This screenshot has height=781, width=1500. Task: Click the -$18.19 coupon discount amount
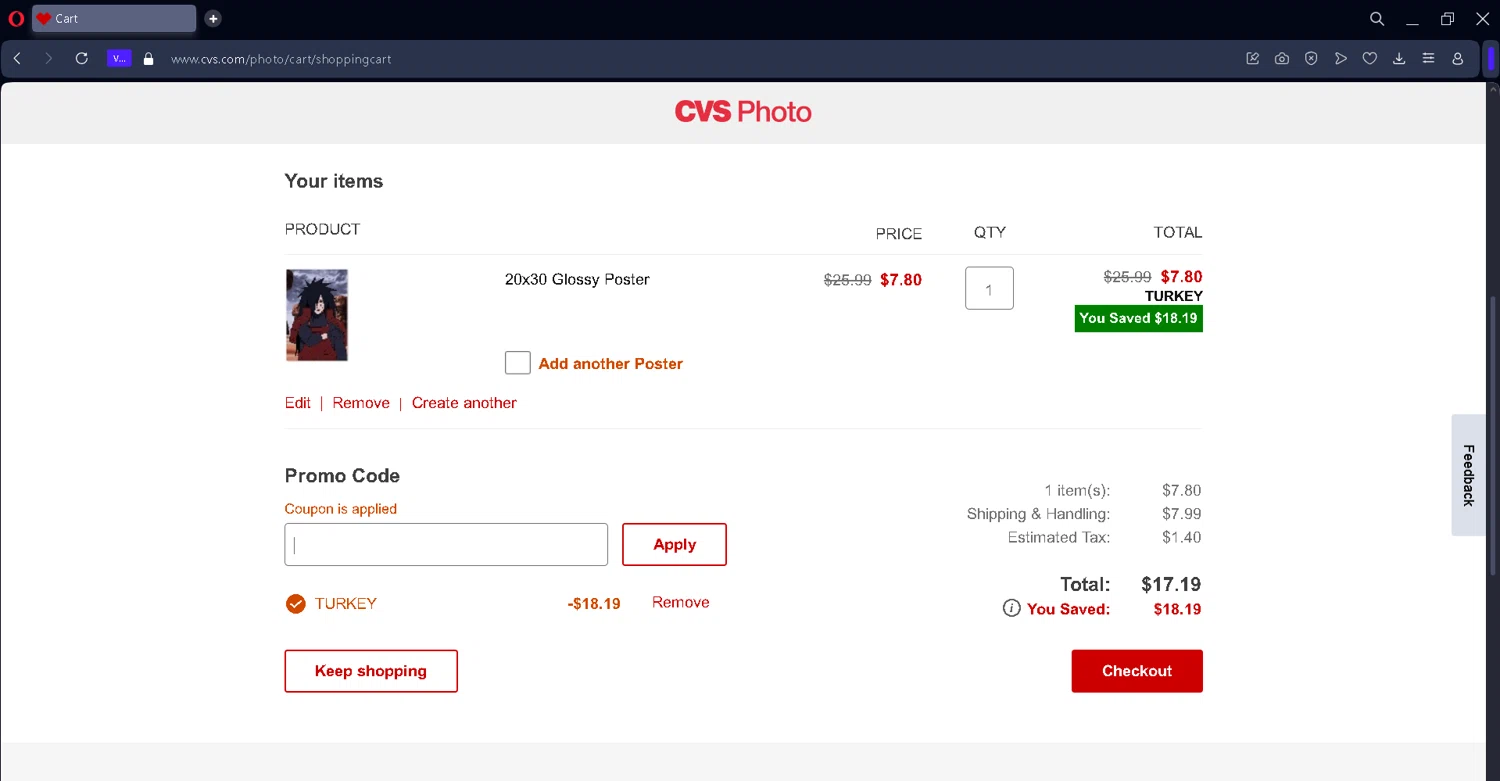tap(594, 604)
